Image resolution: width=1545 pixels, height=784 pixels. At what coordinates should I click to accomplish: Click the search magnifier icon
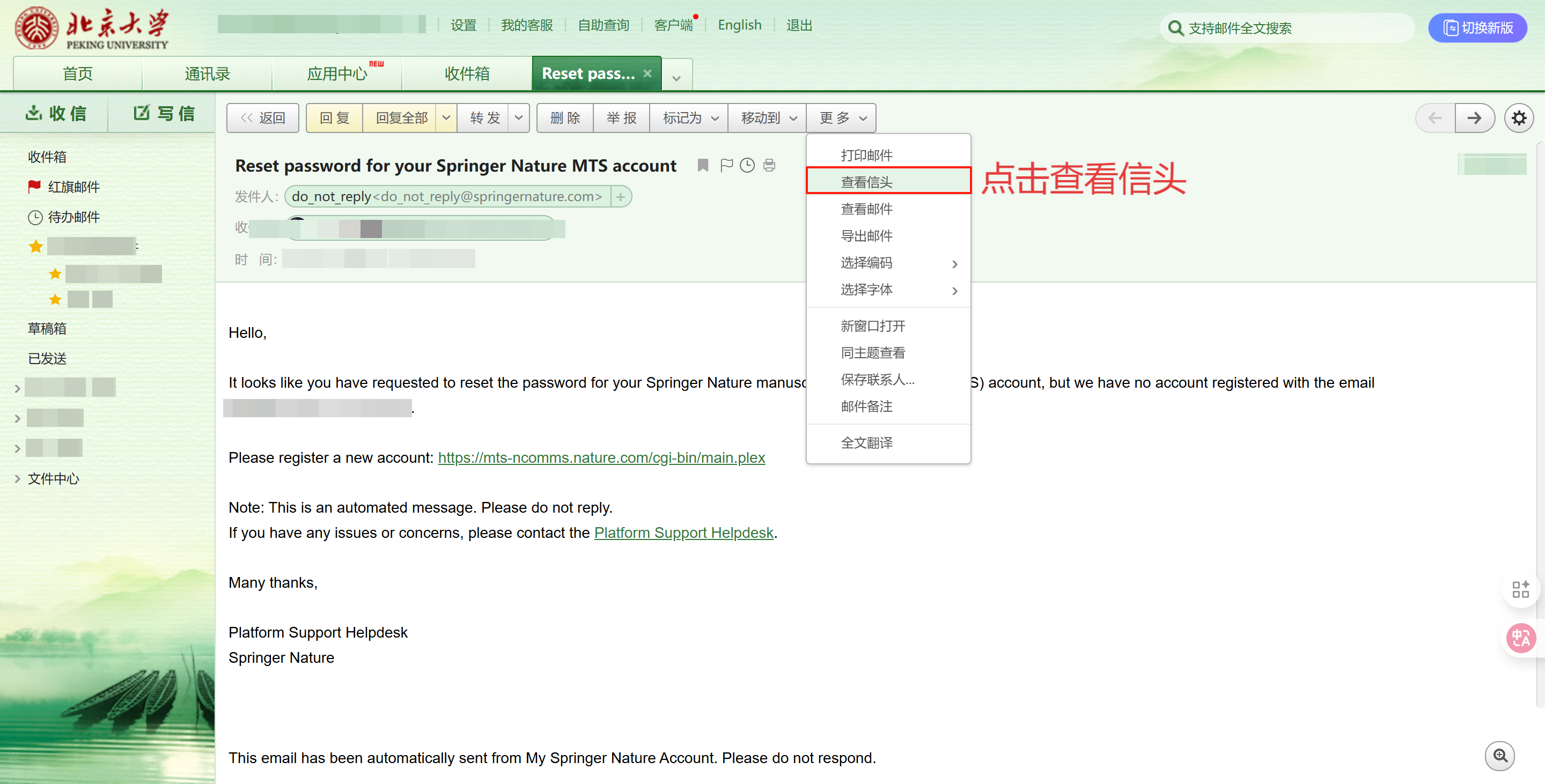(x=1175, y=28)
